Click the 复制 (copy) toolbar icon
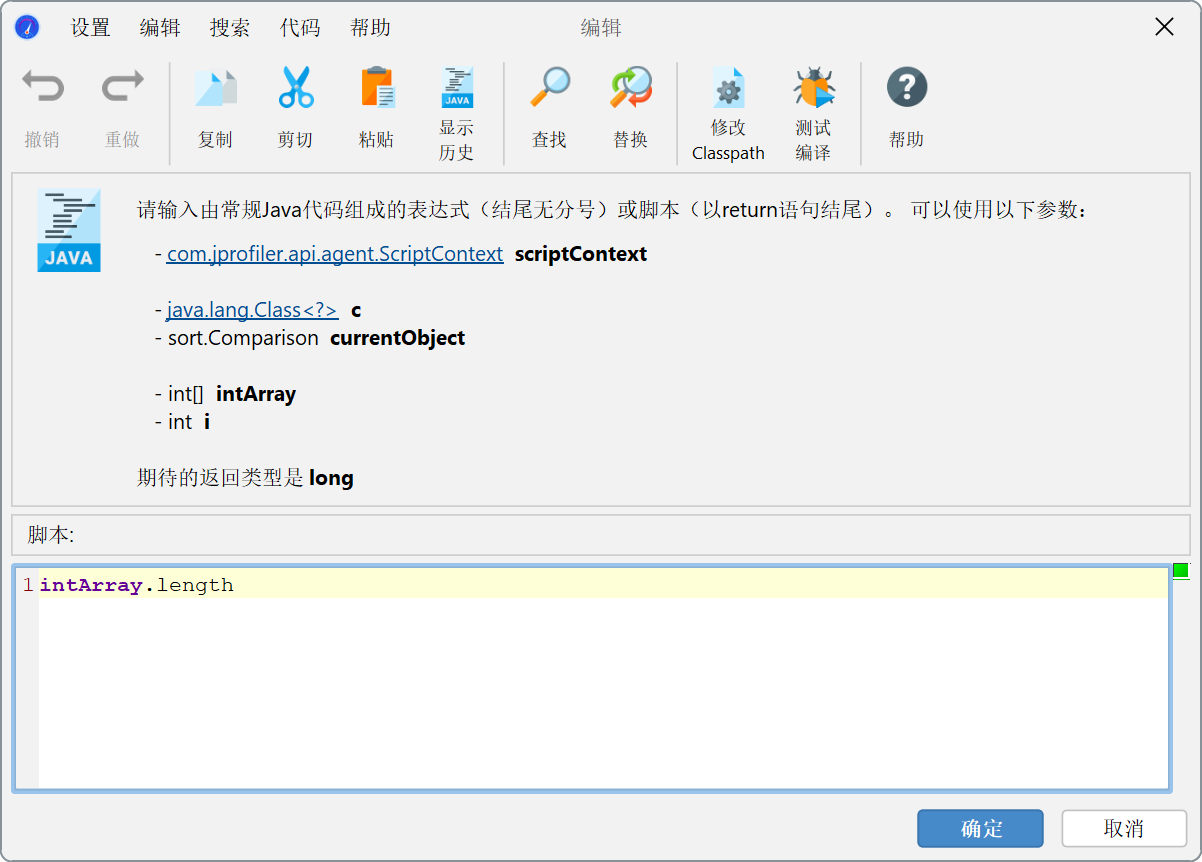The height and width of the screenshot is (862, 1202). click(x=215, y=88)
